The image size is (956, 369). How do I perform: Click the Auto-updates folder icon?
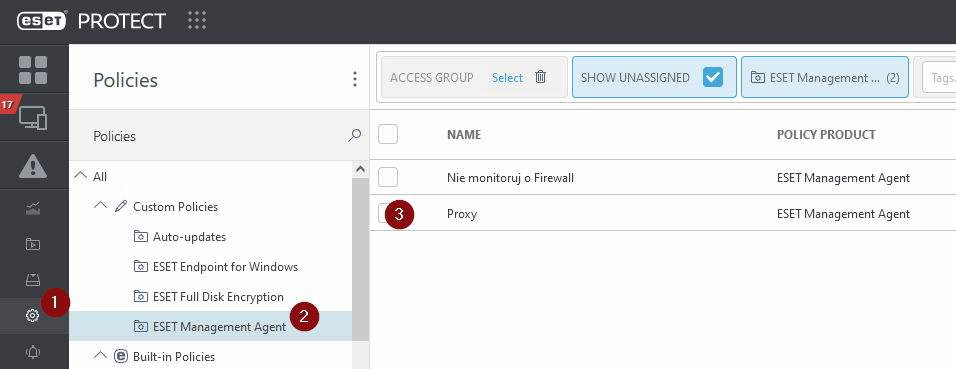pos(140,237)
